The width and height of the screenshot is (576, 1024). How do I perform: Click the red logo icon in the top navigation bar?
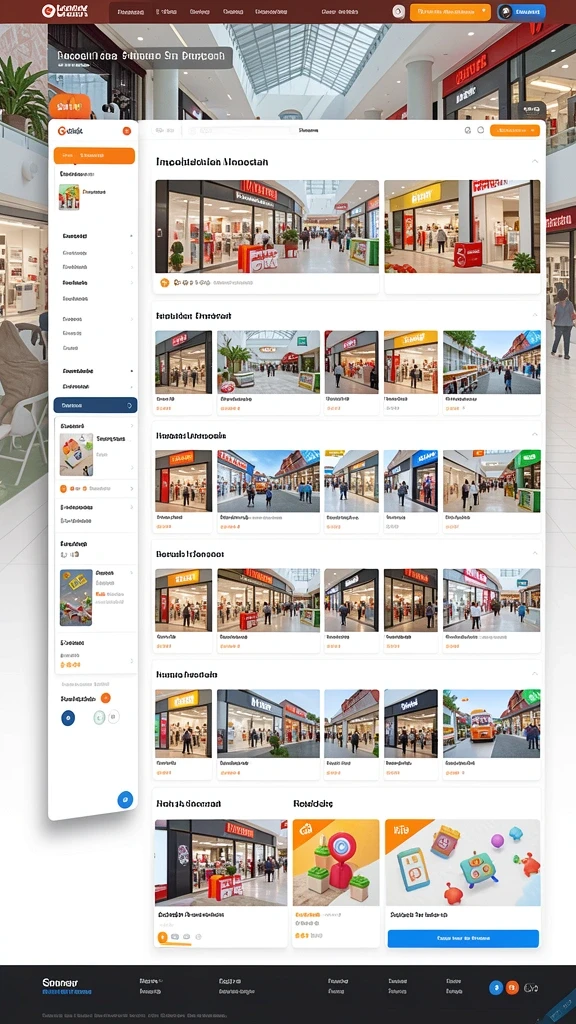pos(47,11)
